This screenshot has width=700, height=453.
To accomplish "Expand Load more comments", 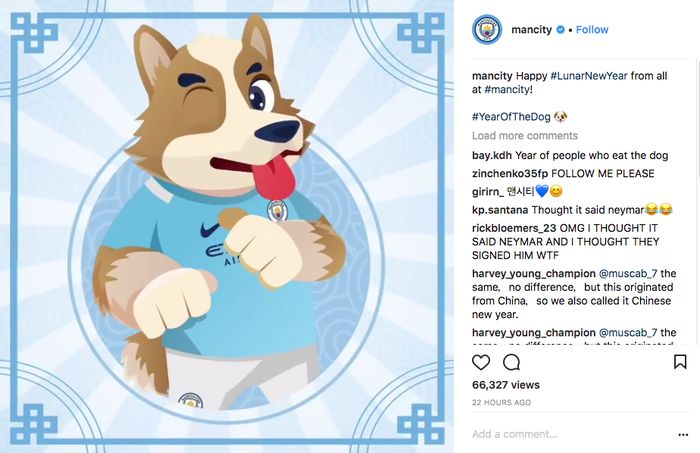I will pyautogui.click(x=525, y=136).
